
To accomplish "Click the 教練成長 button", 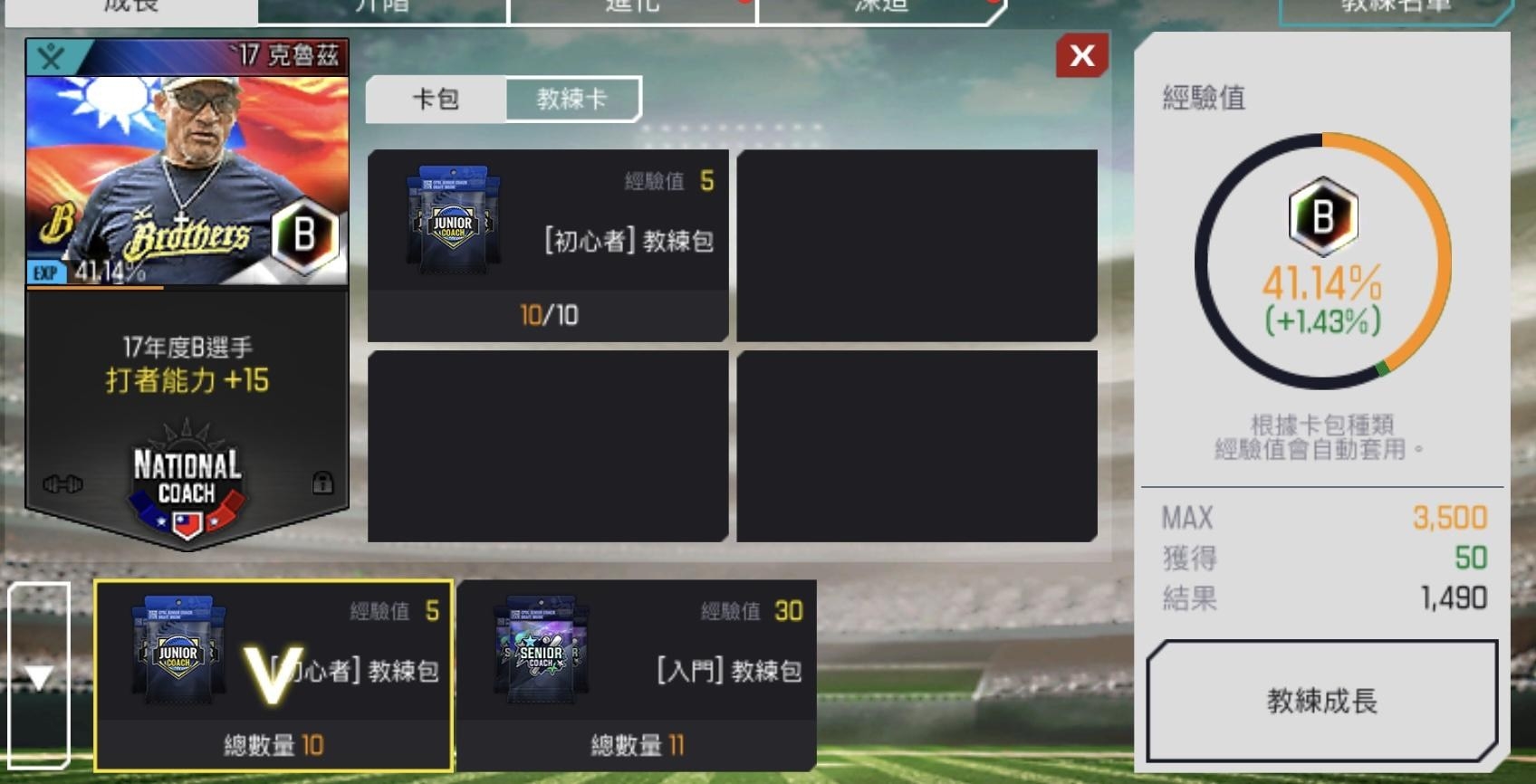I will pyautogui.click(x=1321, y=701).
